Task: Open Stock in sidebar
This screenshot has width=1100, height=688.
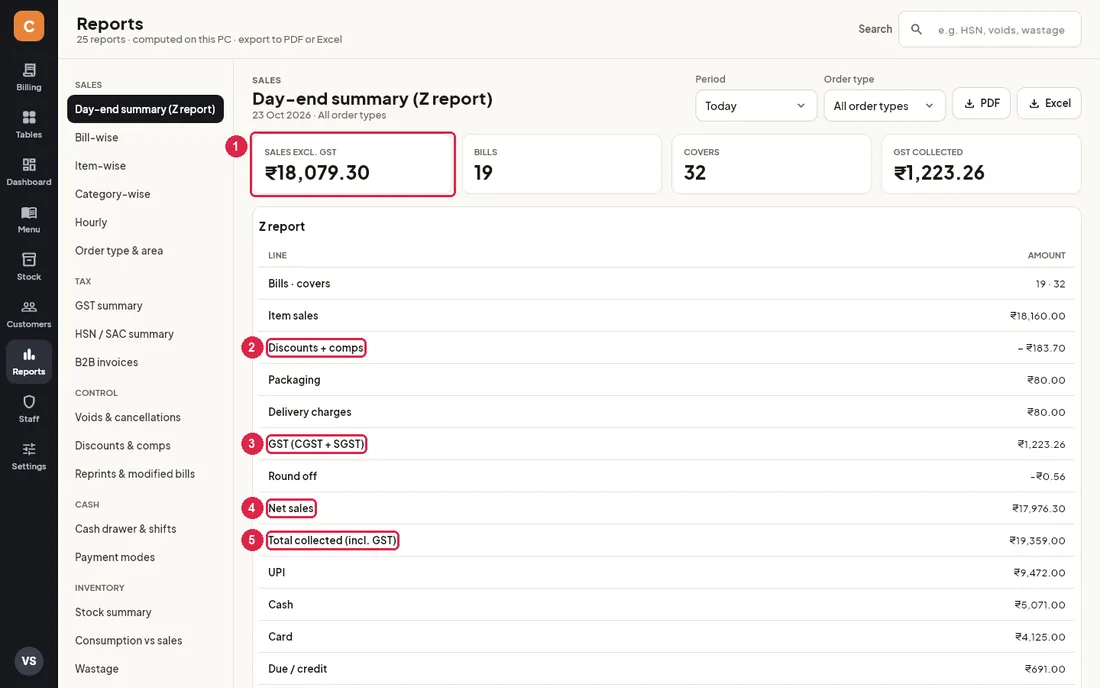Action: (29, 267)
